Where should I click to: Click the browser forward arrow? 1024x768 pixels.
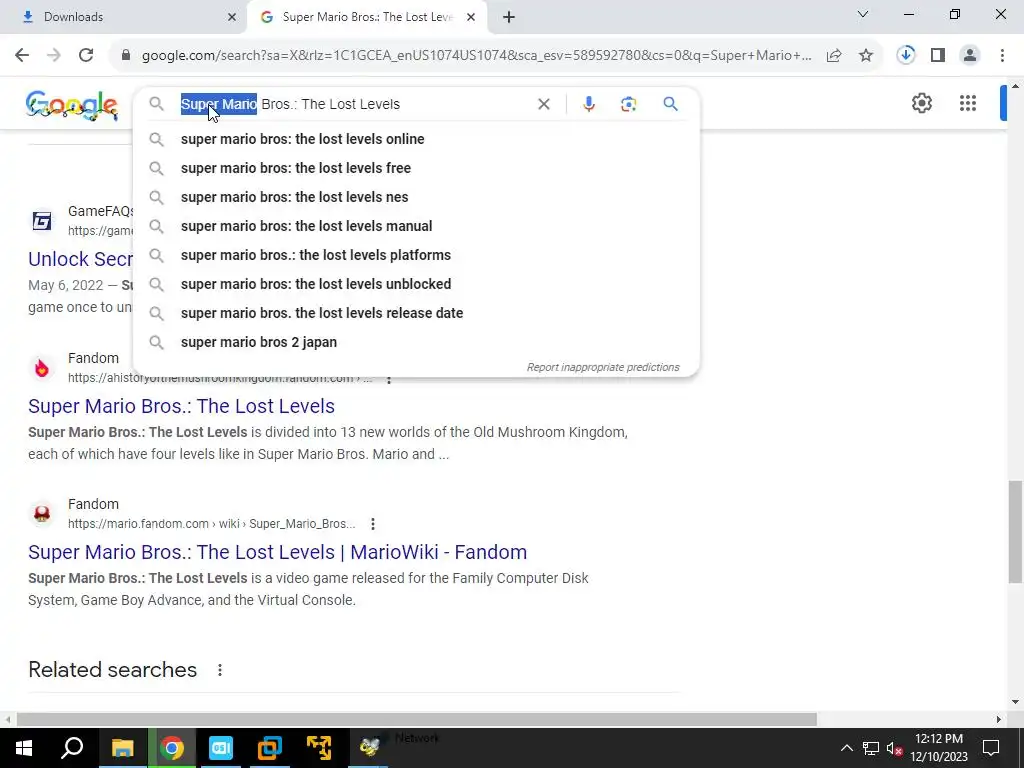coord(54,56)
